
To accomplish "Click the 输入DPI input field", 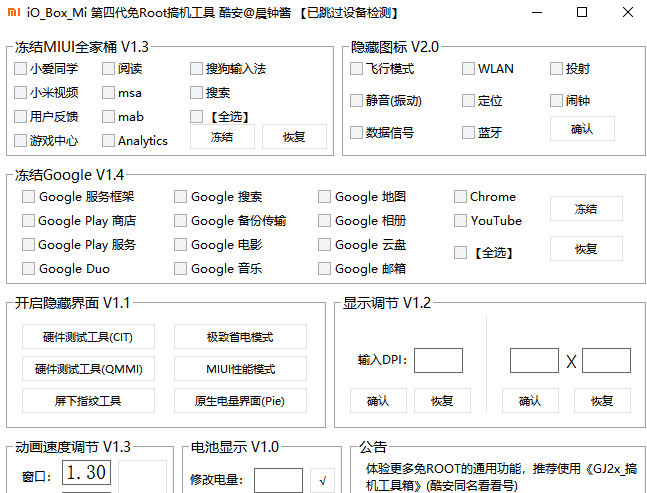I will pyautogui.click(x=438, y=361).
